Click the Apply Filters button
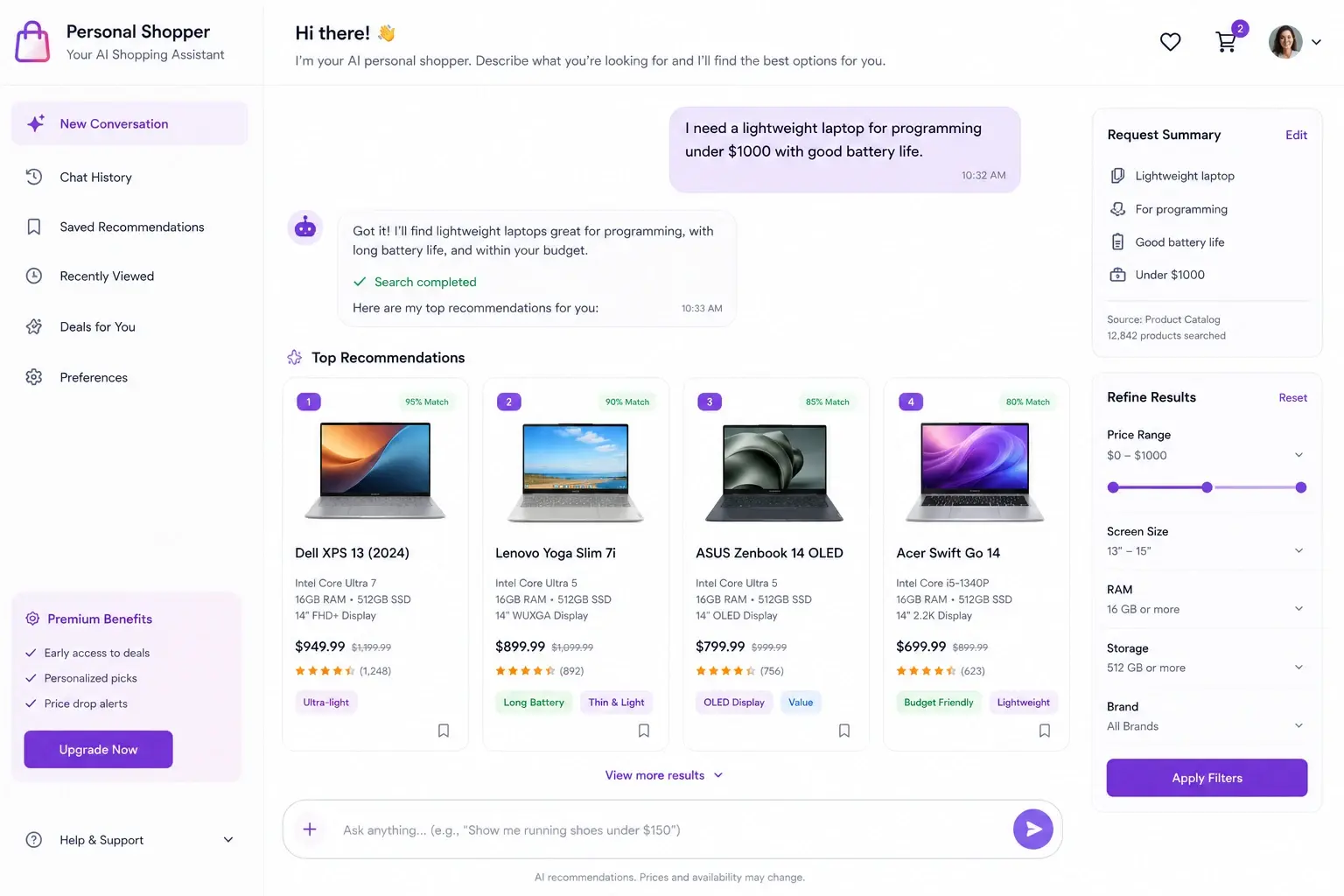 tap(1207, 778)
